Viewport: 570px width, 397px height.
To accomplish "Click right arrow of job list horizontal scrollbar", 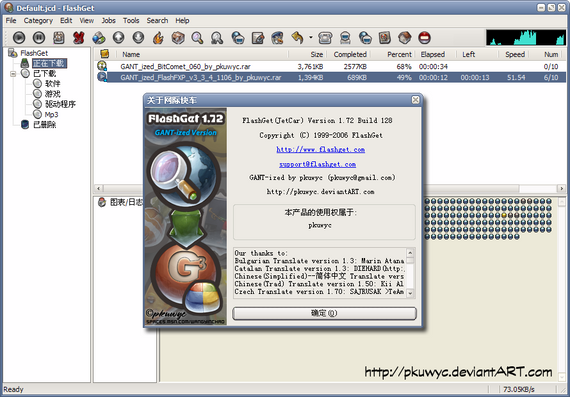I will coord(562,188).
